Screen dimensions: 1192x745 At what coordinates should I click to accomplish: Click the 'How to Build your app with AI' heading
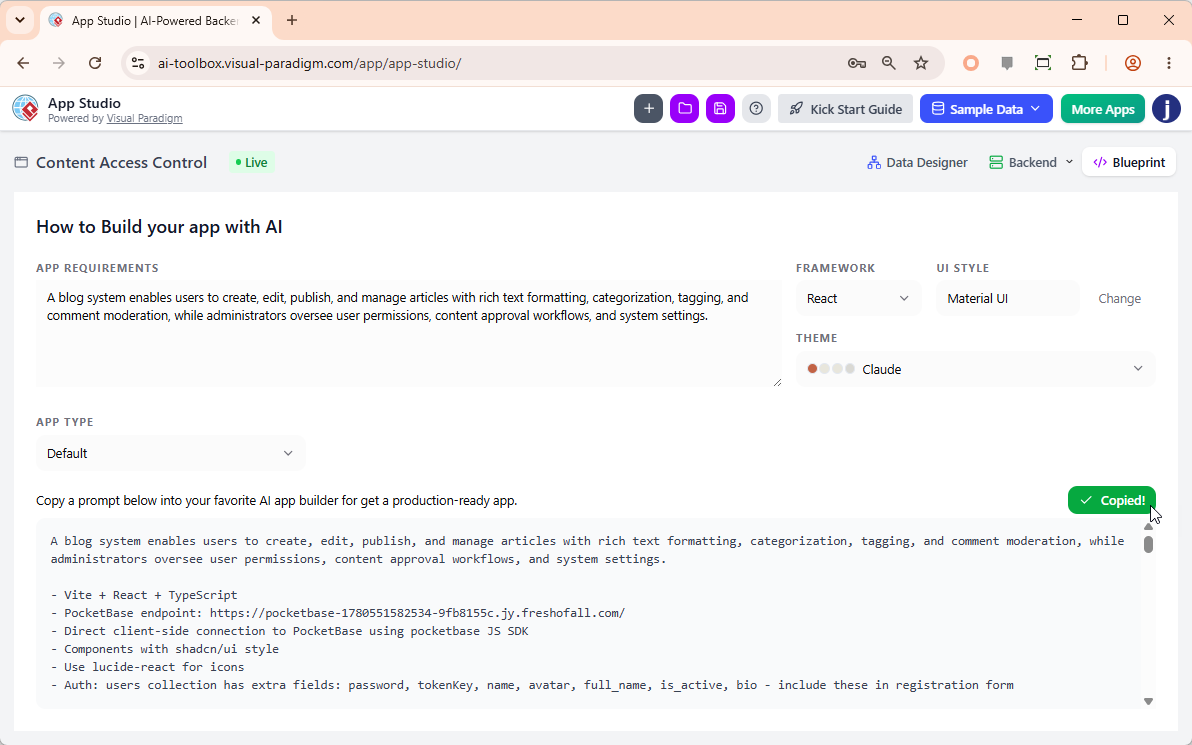tap(159, 227)
